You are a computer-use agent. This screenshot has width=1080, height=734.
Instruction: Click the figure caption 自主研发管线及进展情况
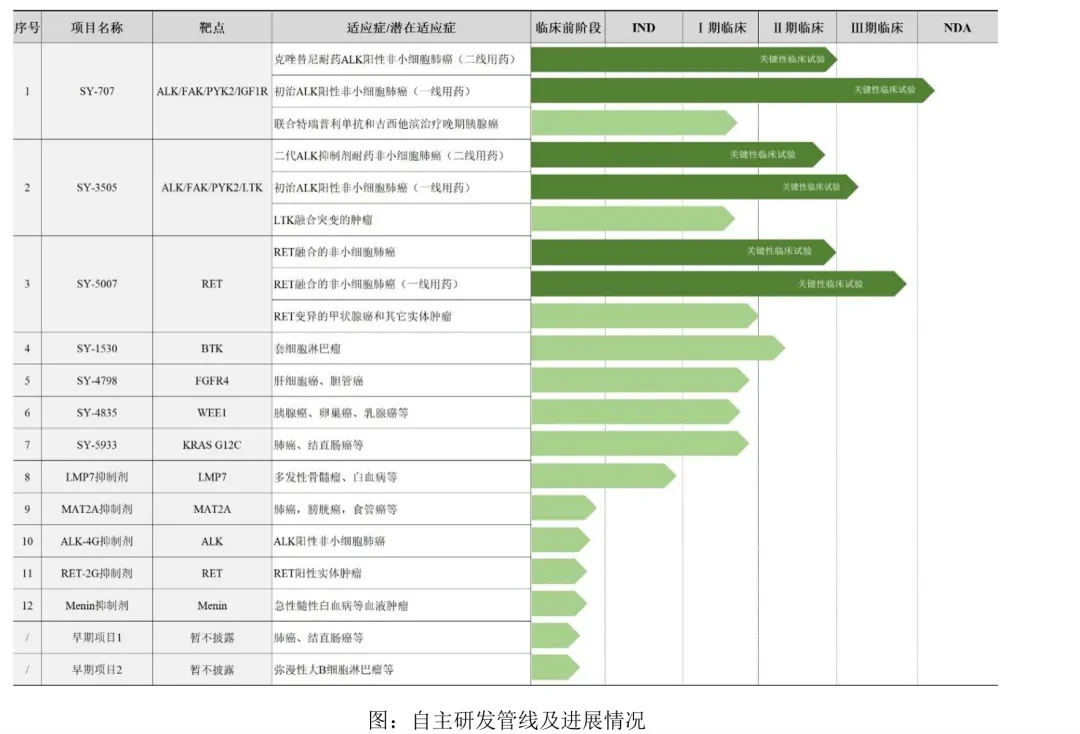click(506, 720)
